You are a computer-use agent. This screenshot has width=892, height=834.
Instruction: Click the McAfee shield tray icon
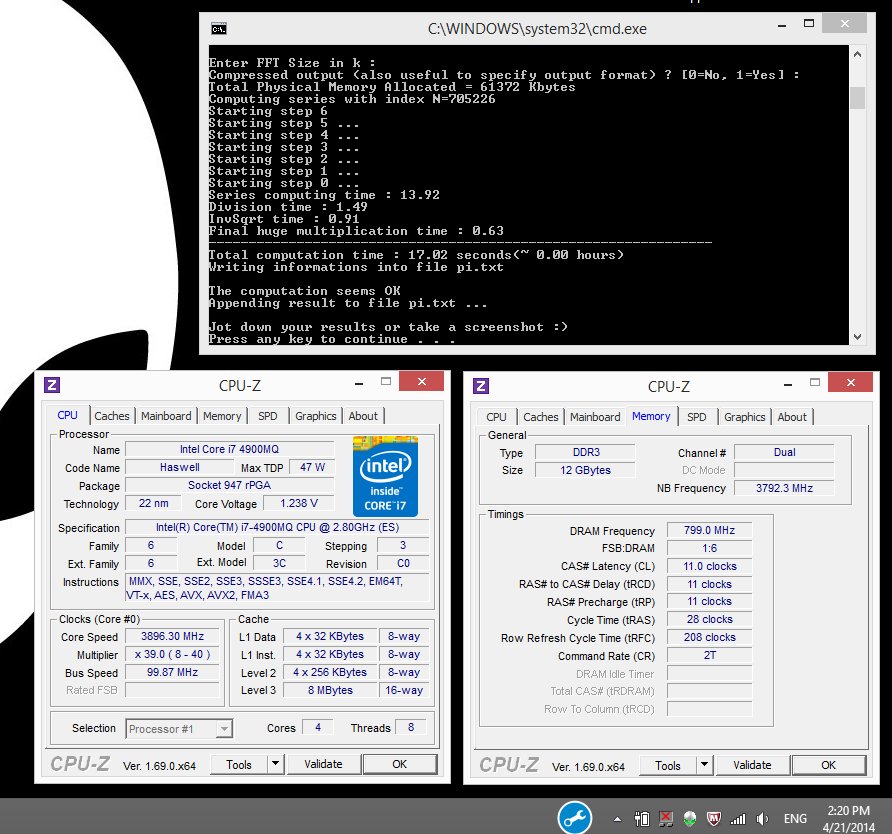pyautogui.click(x=713, y=819)
